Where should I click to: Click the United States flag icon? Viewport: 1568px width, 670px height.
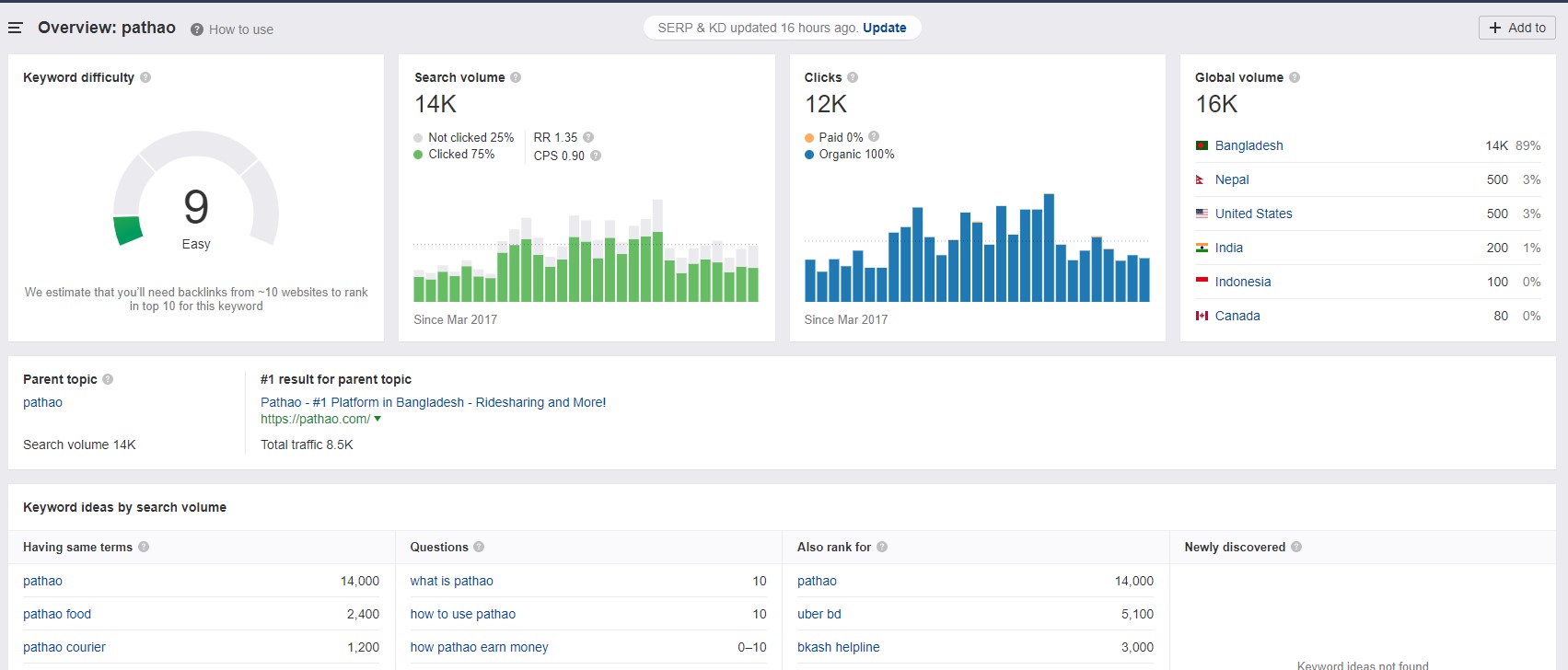[x=1202, y=214]
